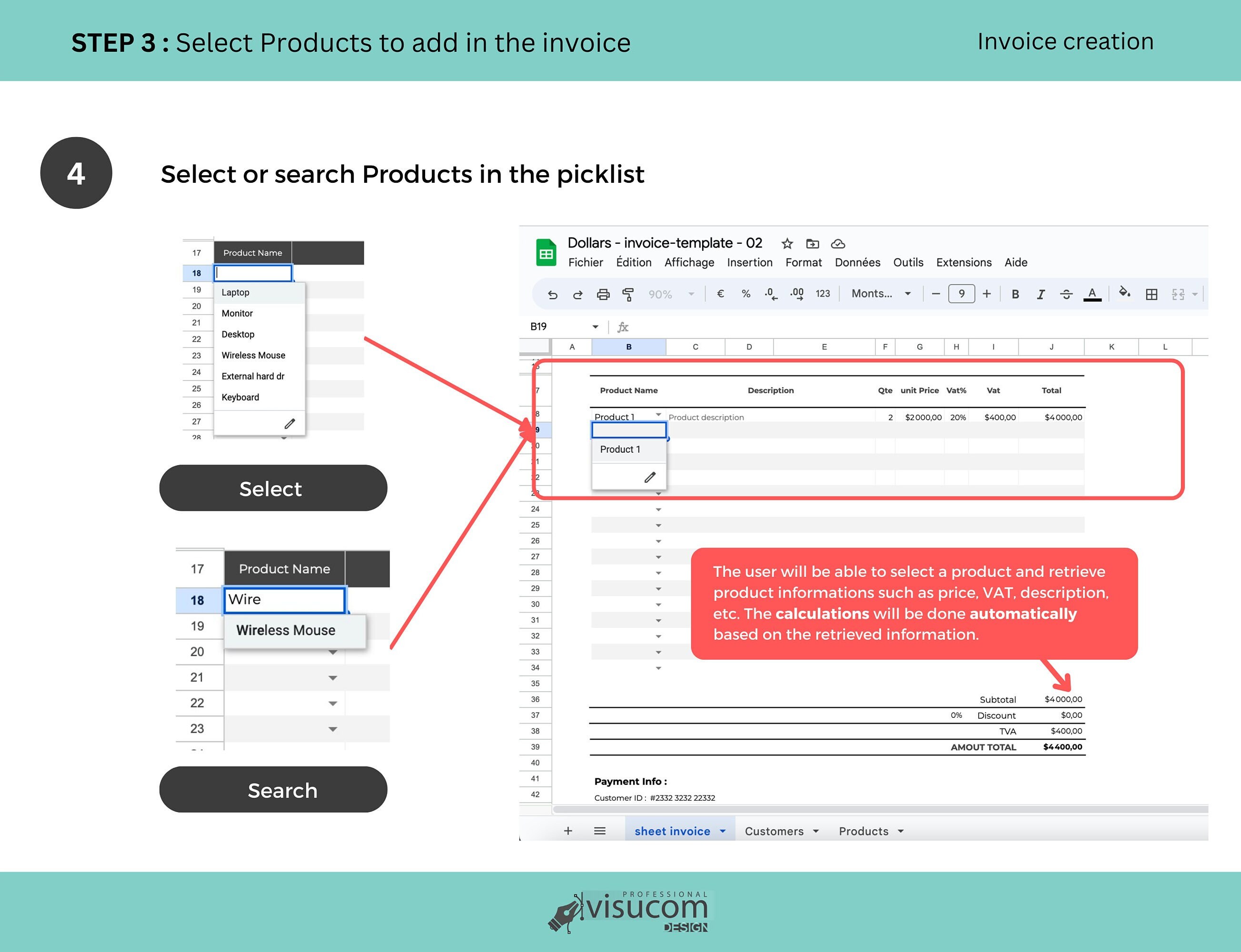Star the Dollars invoice-template document
This screenshot has width=1241, height=952.
click(787, 244)
